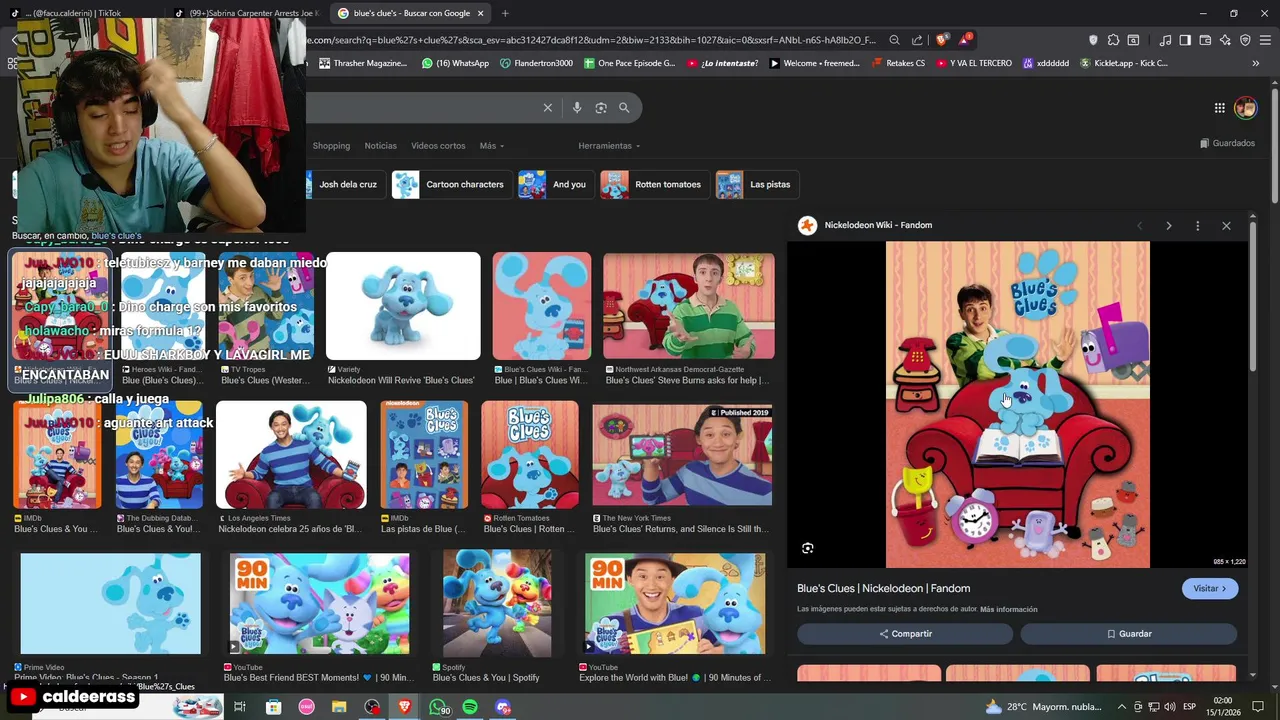Viewport: 1280px width, 720px height.
Task: Open WhatsApp bookmark in bookmarks bar
Action: (455, 63)
